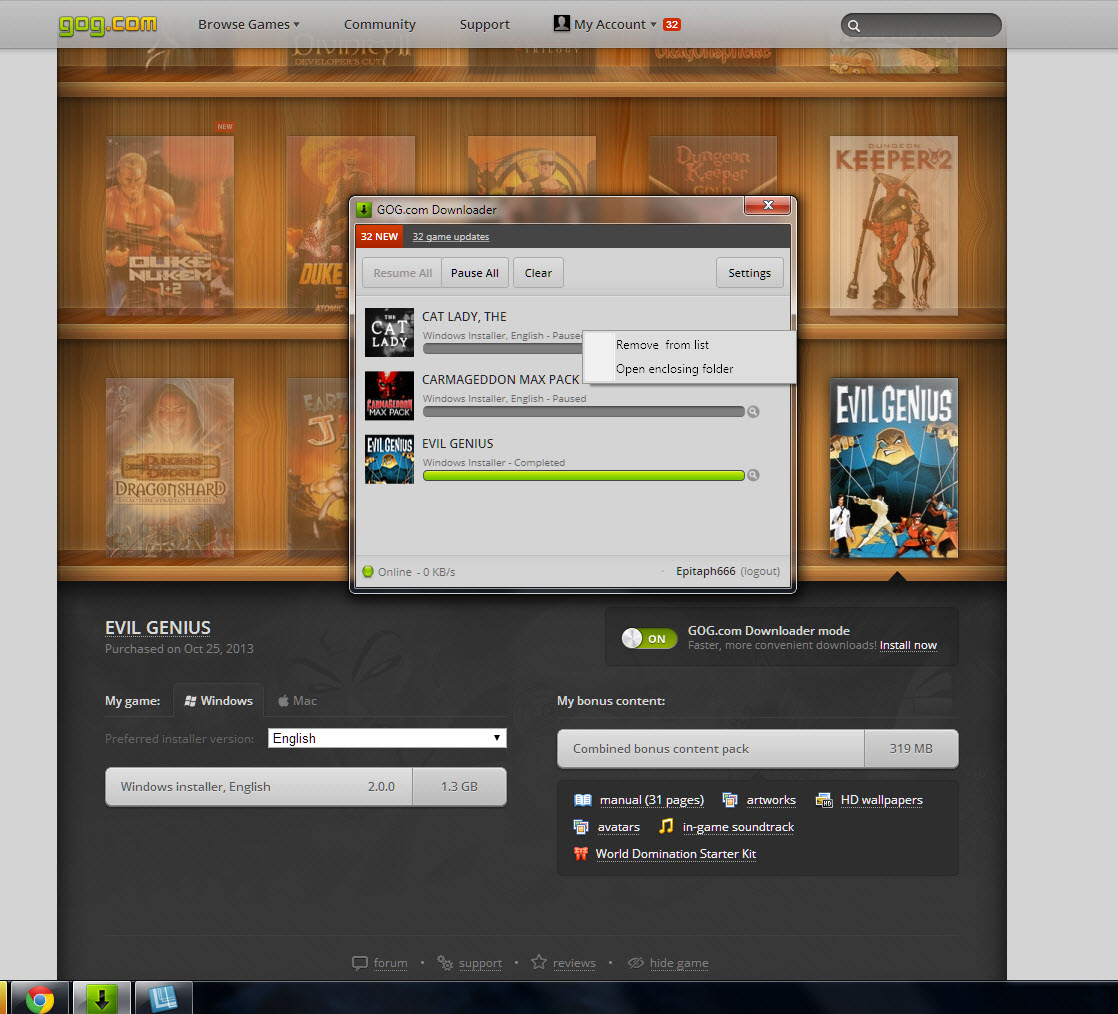Click the Cat Lady cover thumbnail
The image size is (1118, 1014).
click(389, 332)
